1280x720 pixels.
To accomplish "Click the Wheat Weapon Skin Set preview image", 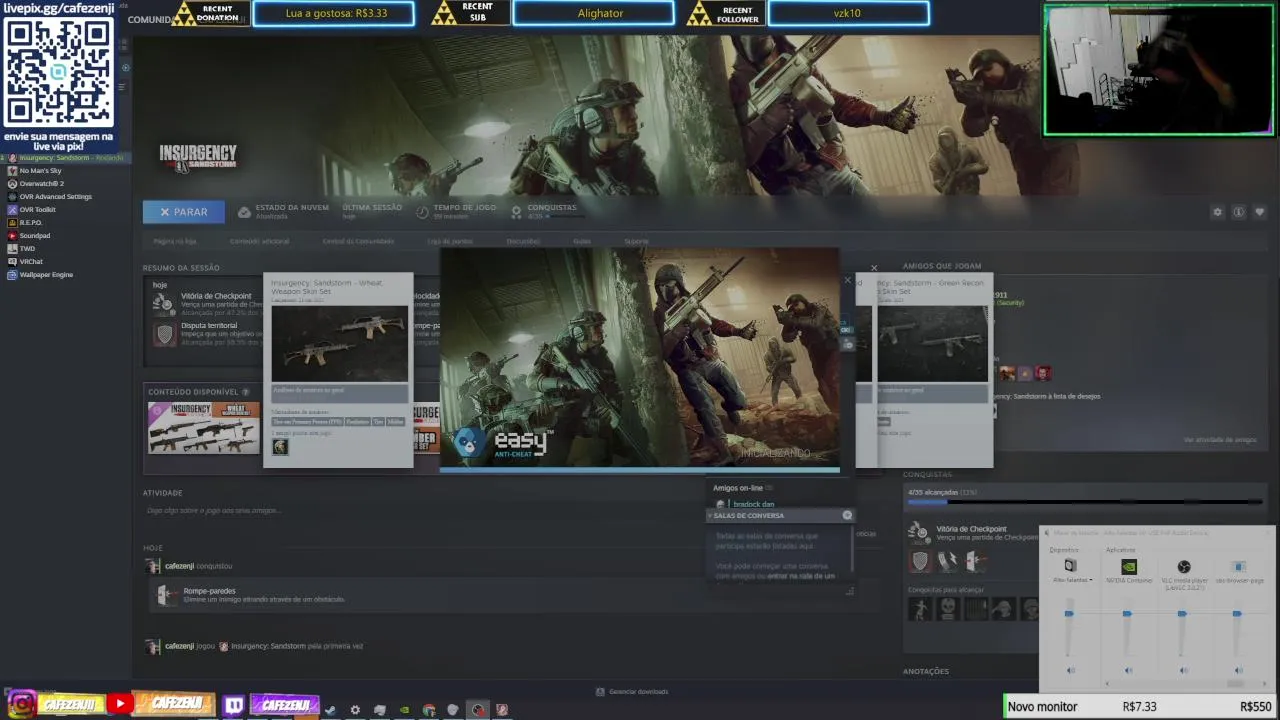I will 340,344.
